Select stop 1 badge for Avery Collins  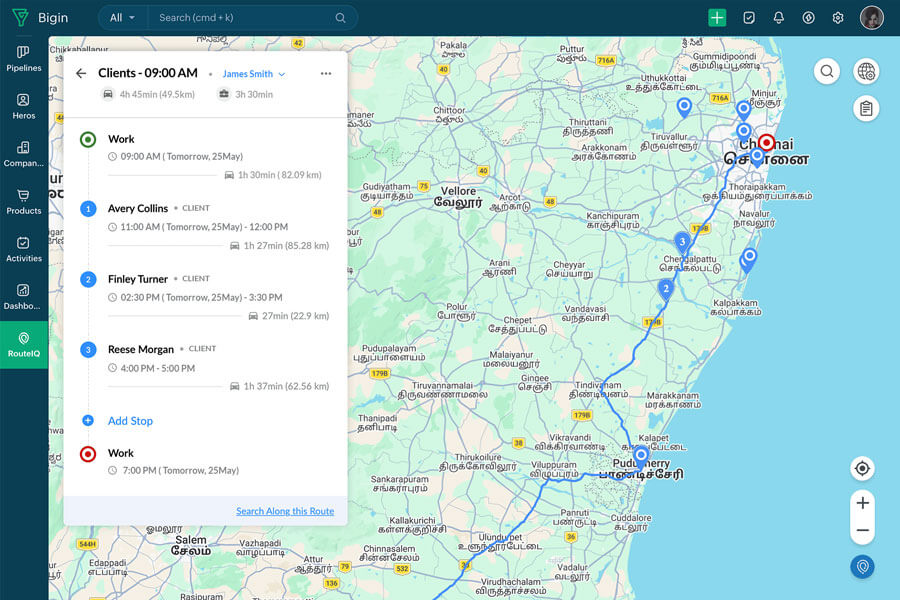point(88,208)
